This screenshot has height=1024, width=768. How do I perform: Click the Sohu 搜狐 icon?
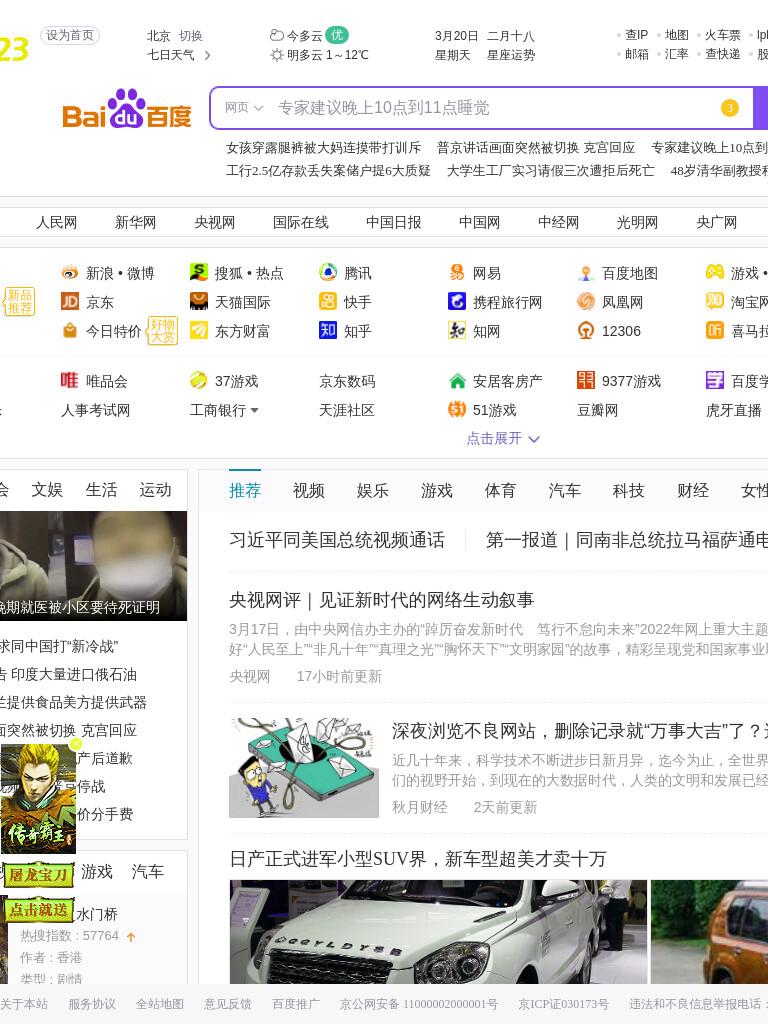[x=199, y=272]
